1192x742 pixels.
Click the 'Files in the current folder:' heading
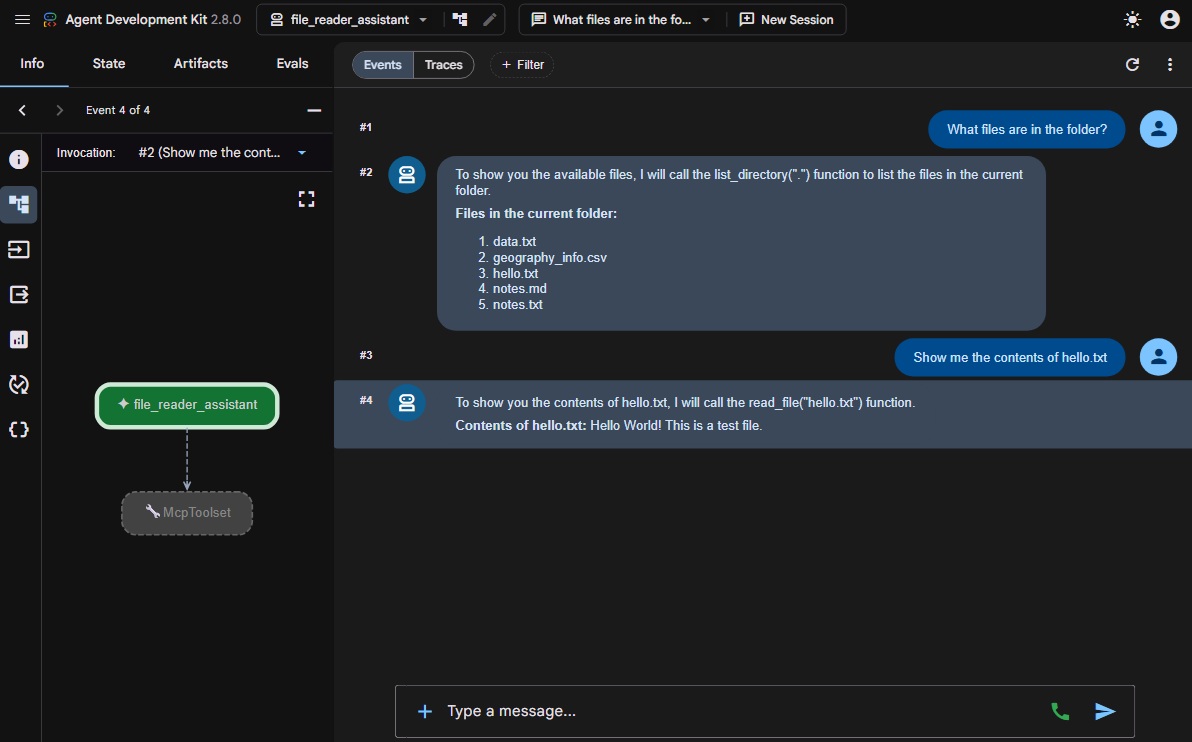click(x=536, y=214)
